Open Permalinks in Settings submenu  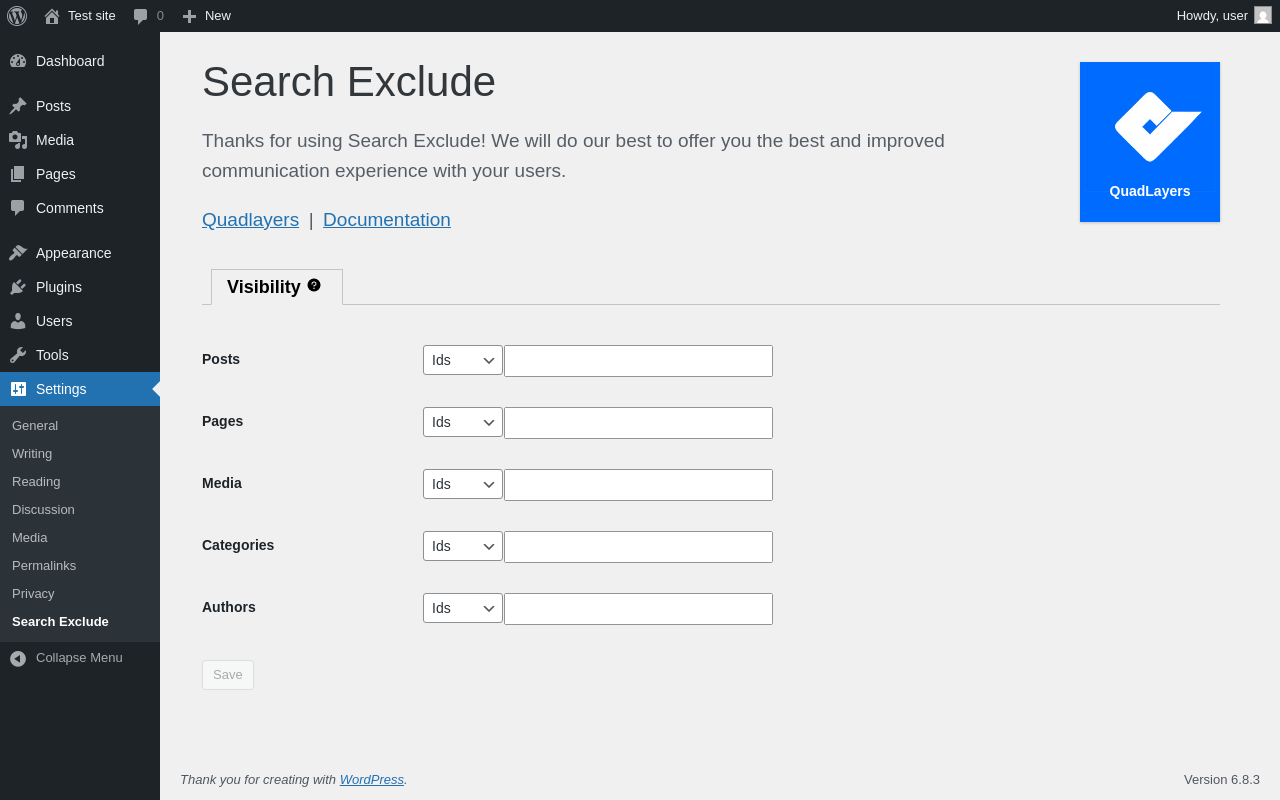44,565
